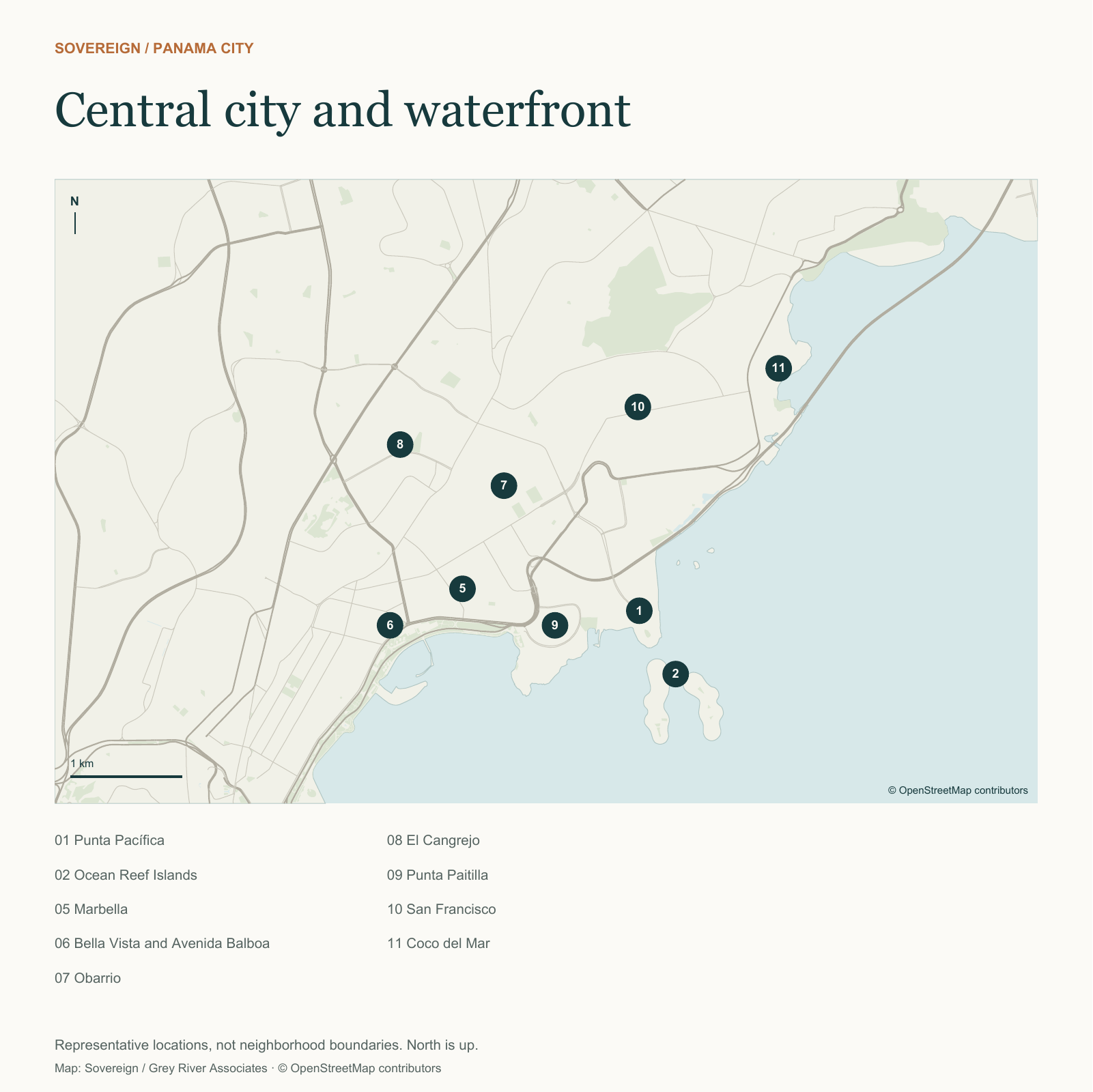The width and height of the screenshot is (1093, 1092).
Task: Select legend entry 09 Punta Paitilla
Action: tap(438, 875)
